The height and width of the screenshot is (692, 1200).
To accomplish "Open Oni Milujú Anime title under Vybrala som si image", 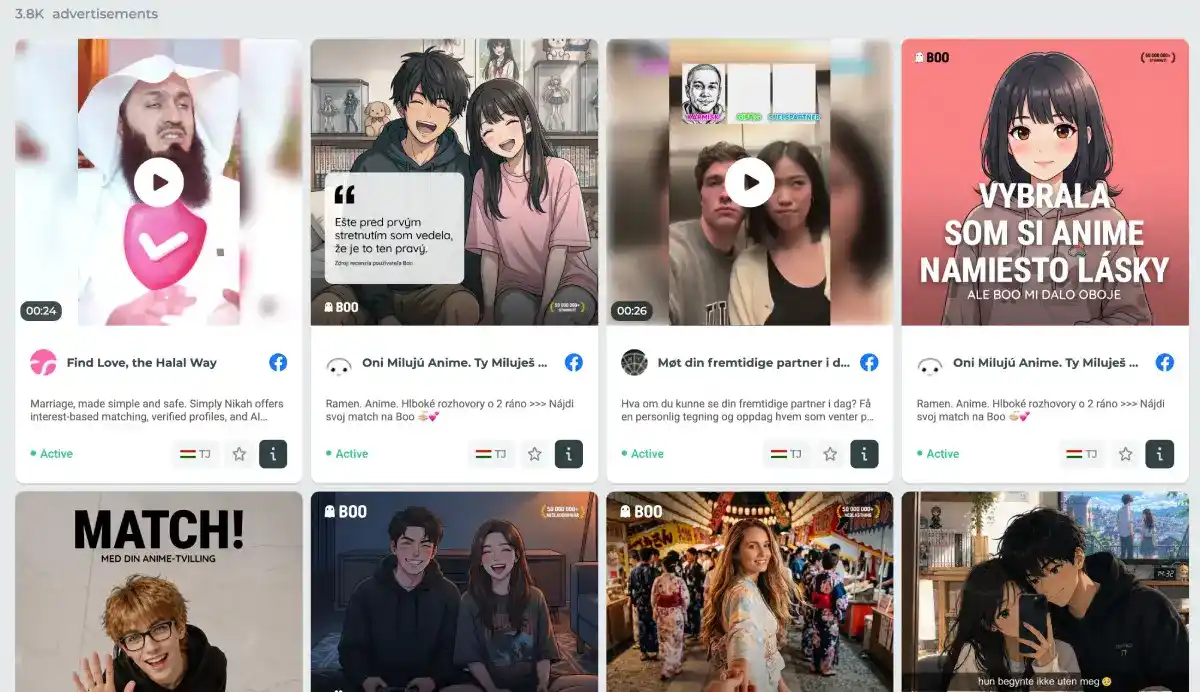I will tap(1046, 363).
